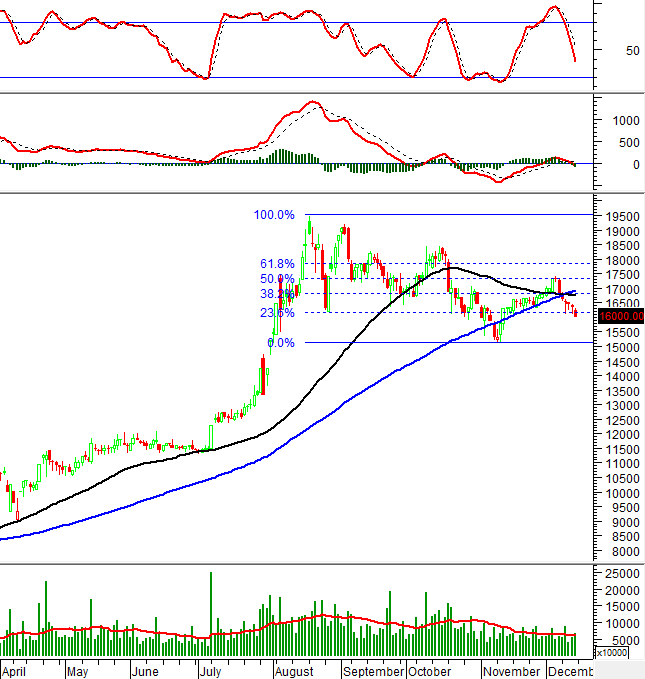Click the tallest volume bar in July
The width and height of the screenshot is (645, 679).
click(x=211, y=612)
